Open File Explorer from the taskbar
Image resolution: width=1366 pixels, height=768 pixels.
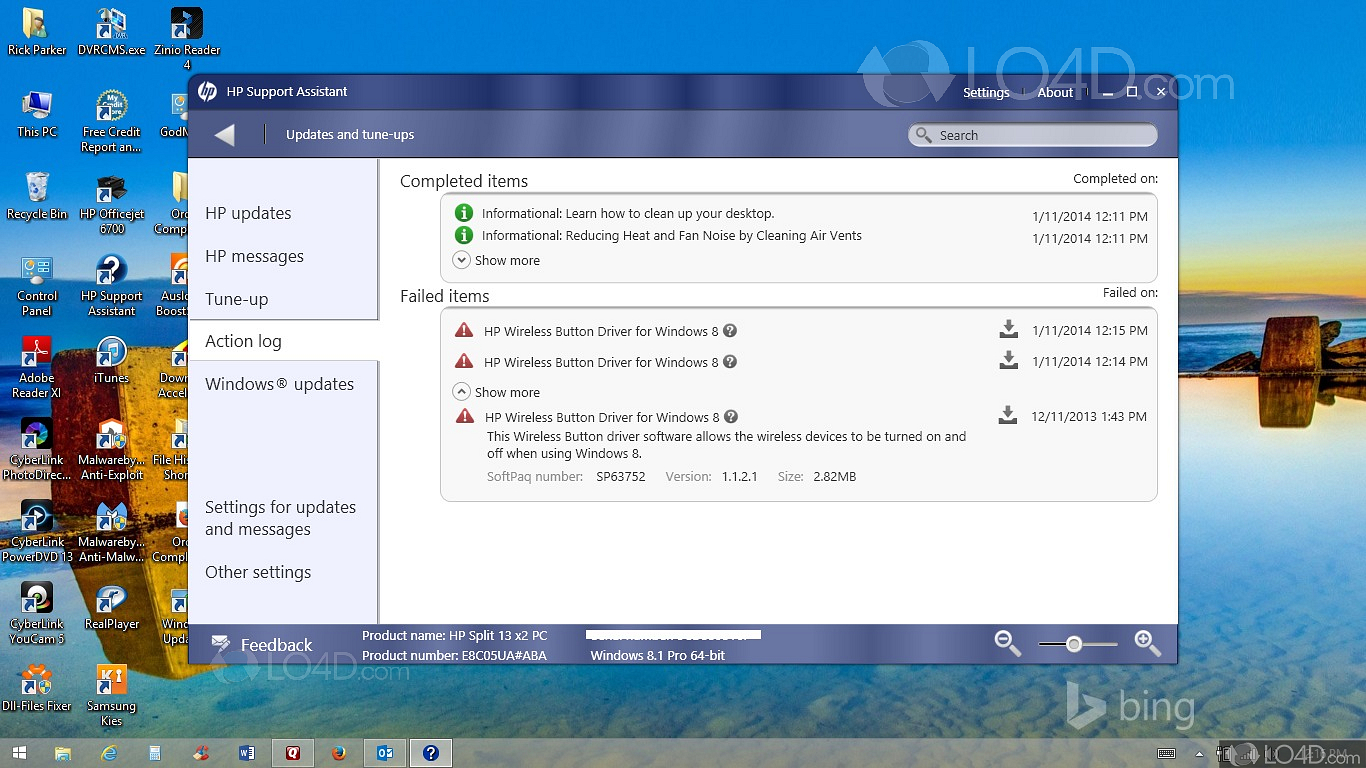(63, 753)
